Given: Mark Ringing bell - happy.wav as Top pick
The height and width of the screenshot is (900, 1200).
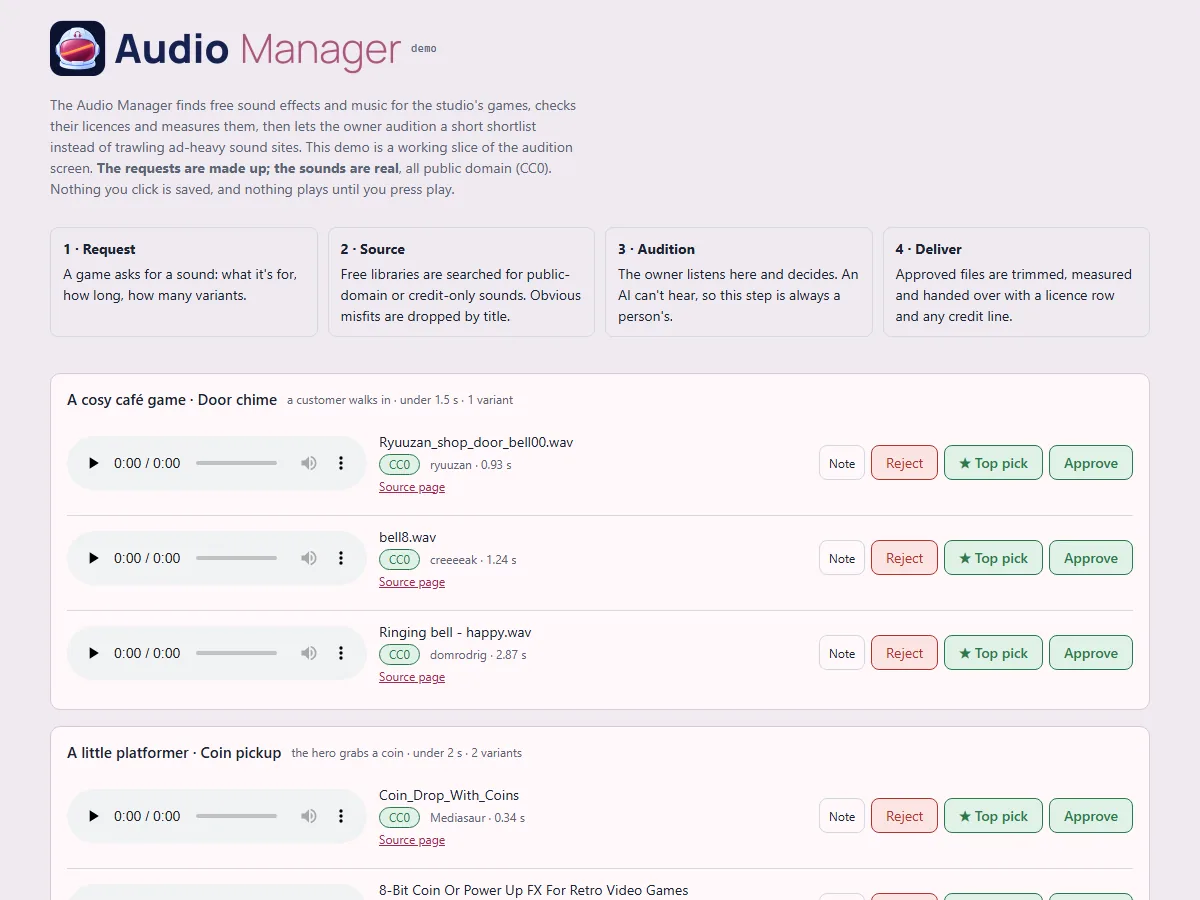Looking at the screenshot, I should (x=993, y=653).
